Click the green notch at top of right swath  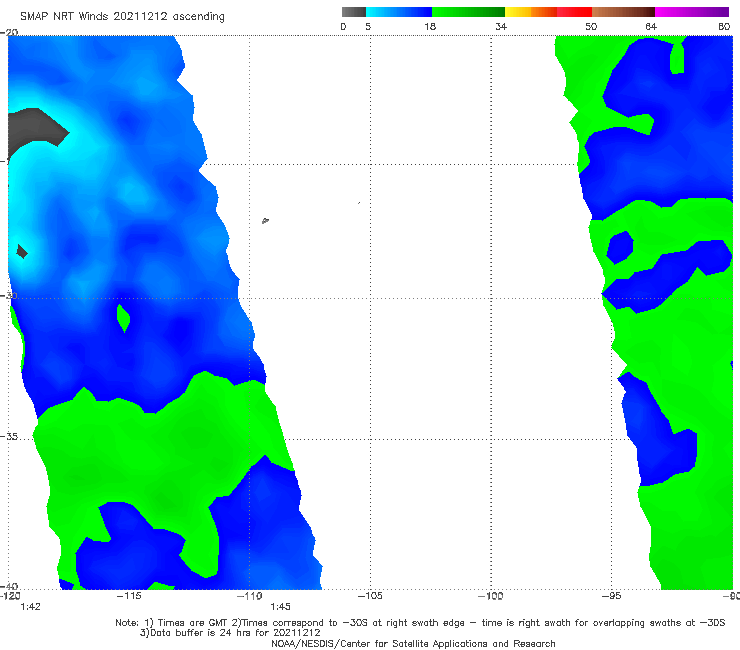[677, 58]
